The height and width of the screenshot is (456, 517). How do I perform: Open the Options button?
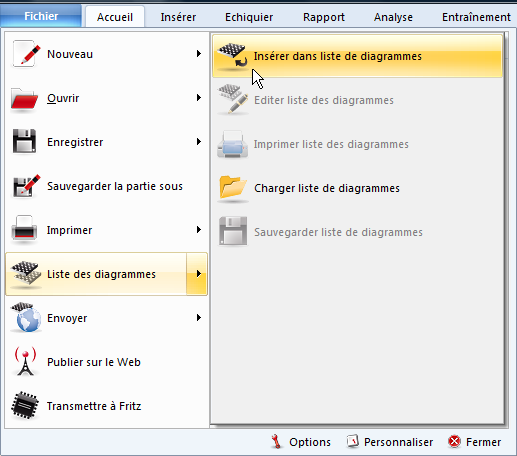pyautogui.click(x=301, y=442)
